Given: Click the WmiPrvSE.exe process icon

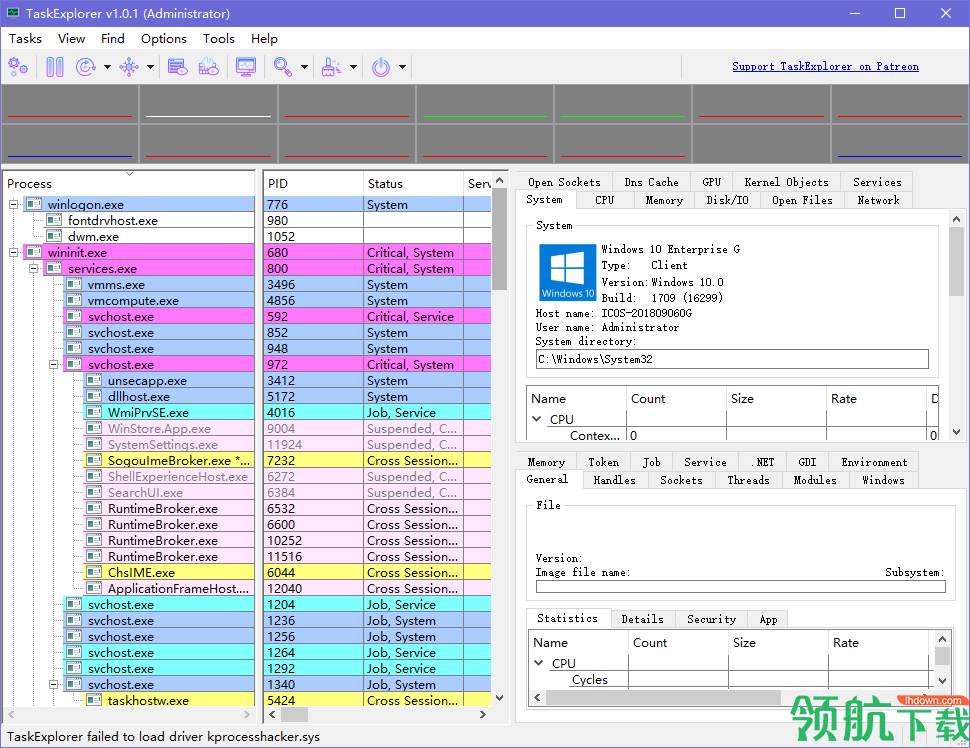Looking at the screenshot, I should coord(94,413).
